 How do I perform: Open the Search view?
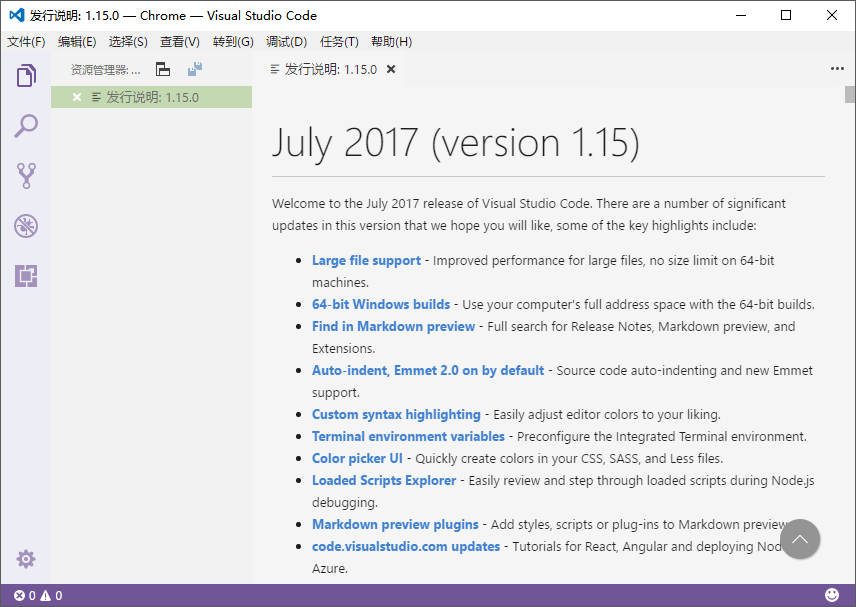(x=26, y=125)
